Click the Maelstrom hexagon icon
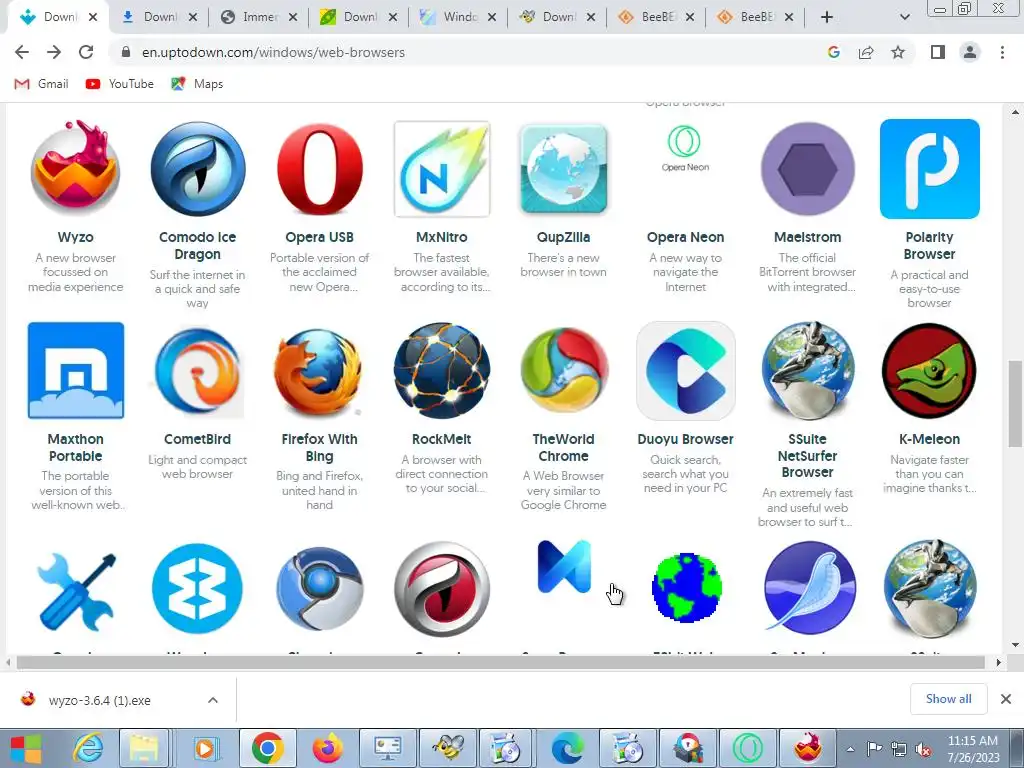 (x=808, y=168)
